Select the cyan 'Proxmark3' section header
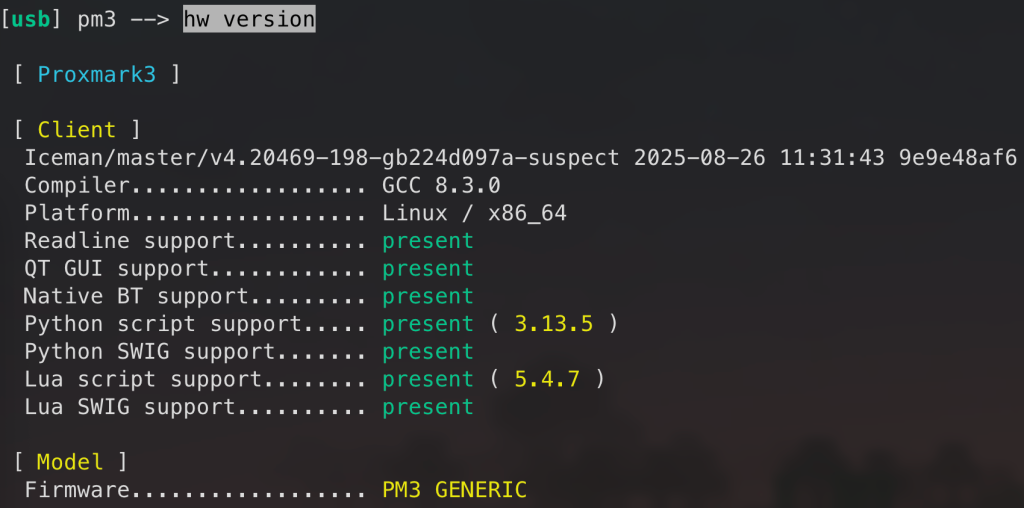Viewport: 1024px width, 508px height. [97, 74]
